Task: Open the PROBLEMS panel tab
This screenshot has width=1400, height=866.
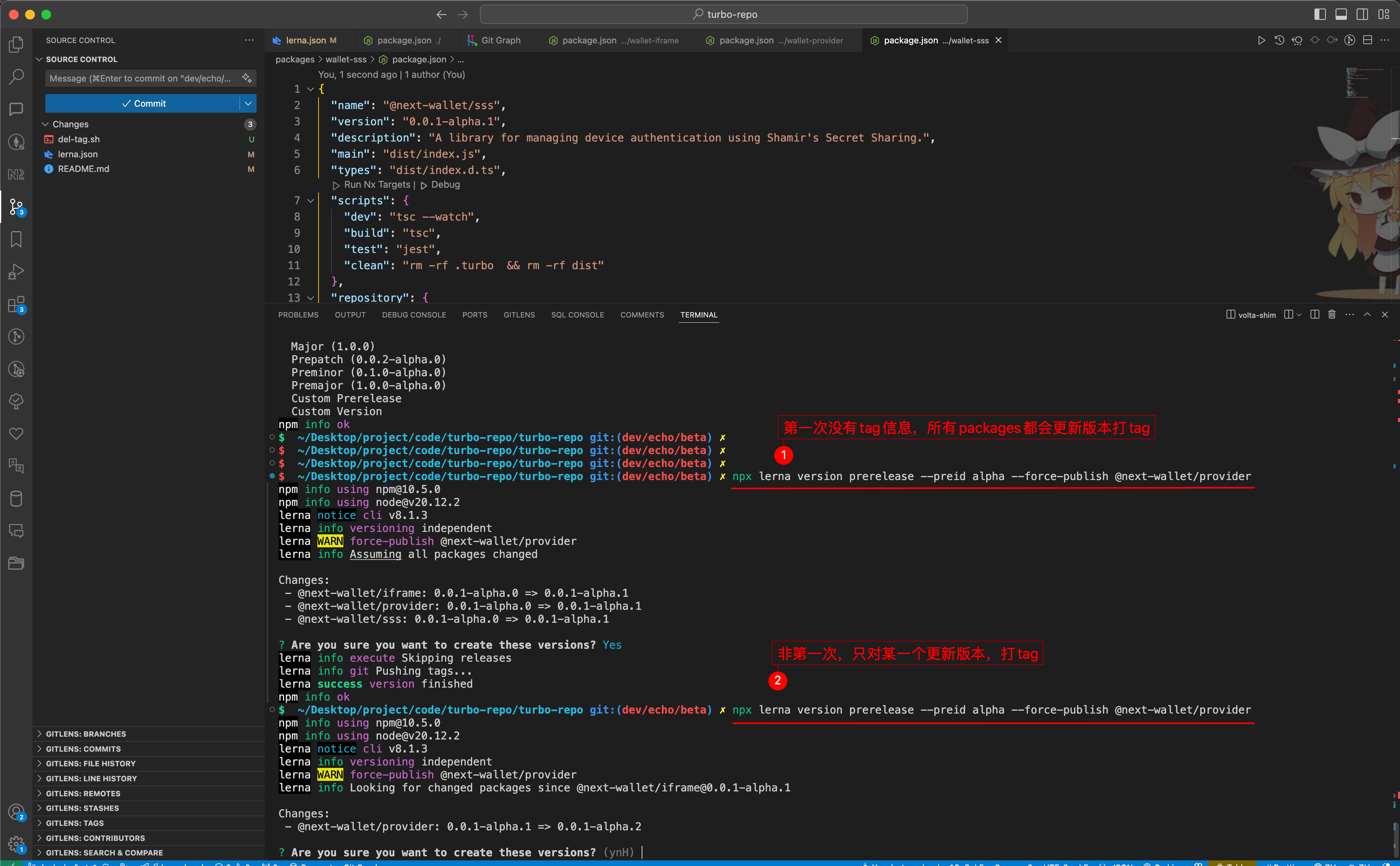Action: (x=298, y=315)
